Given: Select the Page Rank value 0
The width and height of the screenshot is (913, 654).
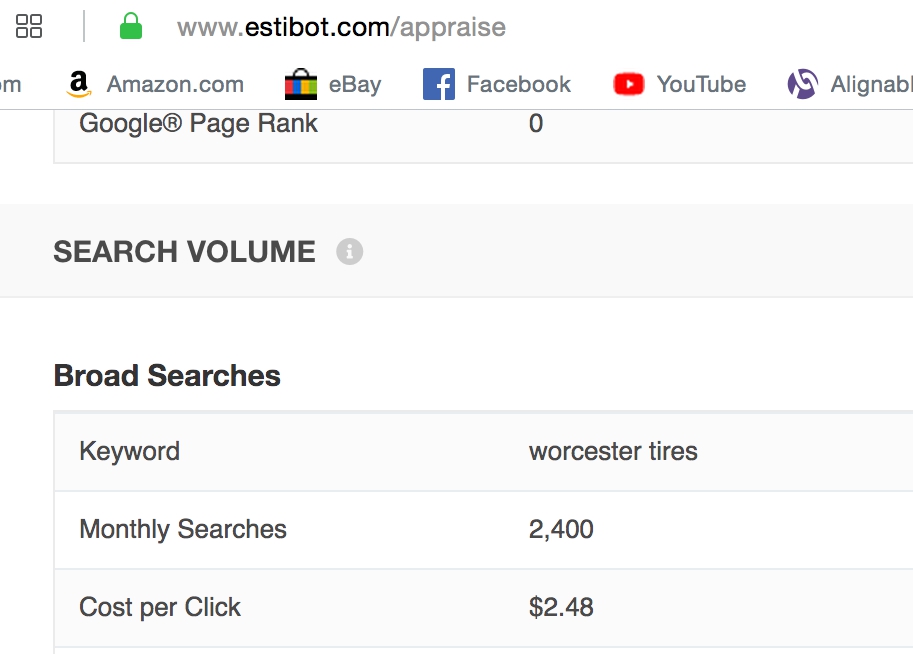Looking at the screenshot, I should [x=536, y=124].
